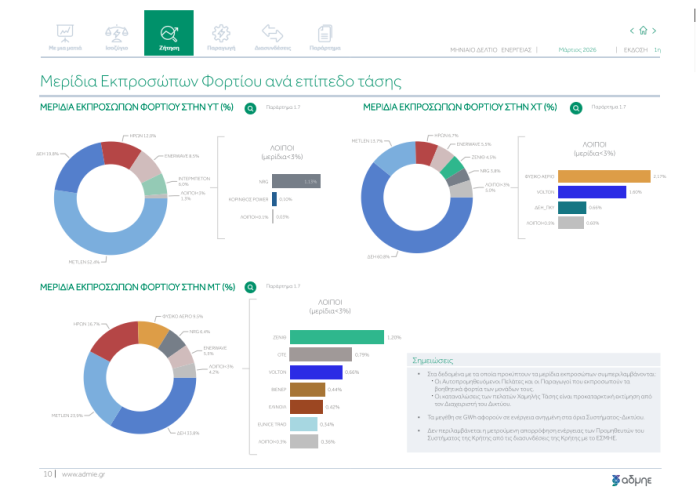Click magnifier icon next to ΥΤ chart title

[252, 106]
